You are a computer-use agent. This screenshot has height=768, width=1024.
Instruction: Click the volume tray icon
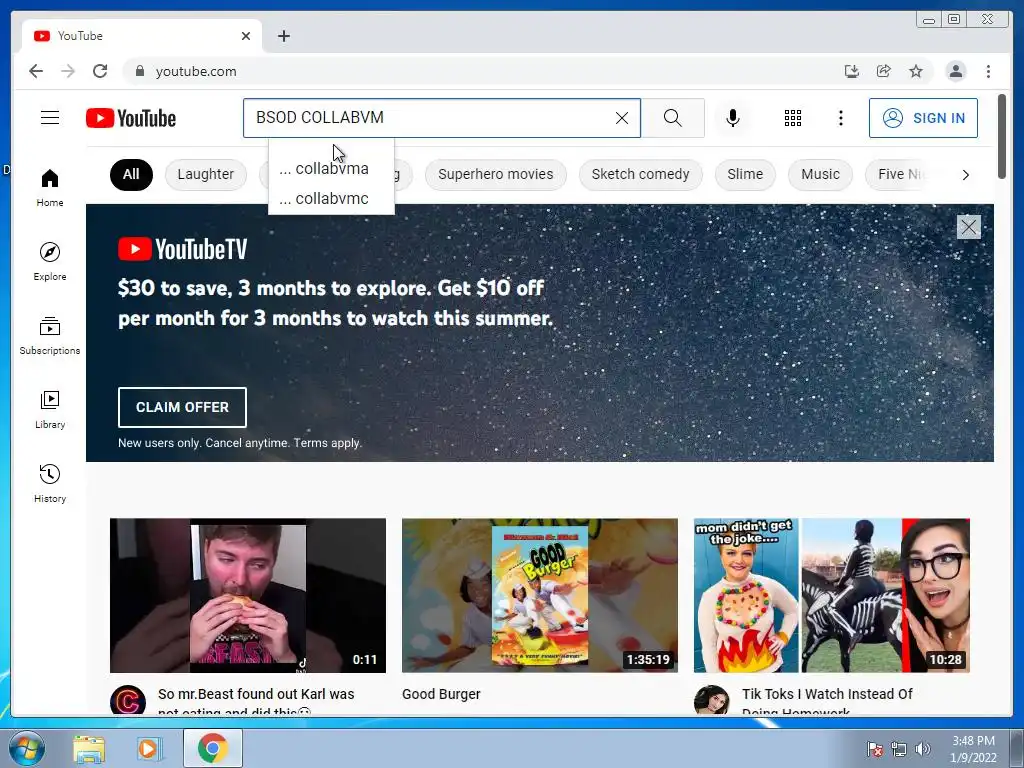[922, 749]
